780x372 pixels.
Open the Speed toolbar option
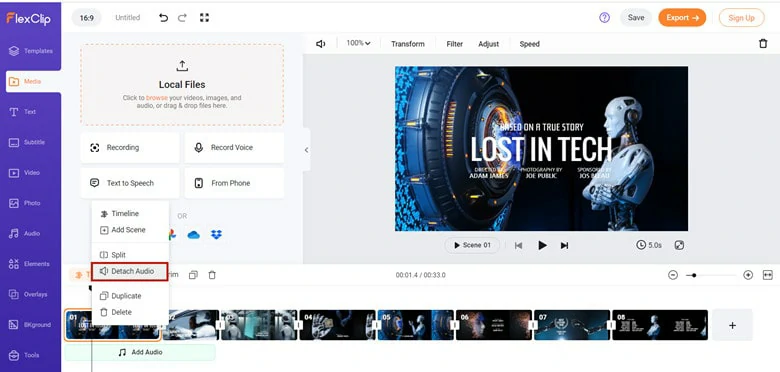[529, 44]
